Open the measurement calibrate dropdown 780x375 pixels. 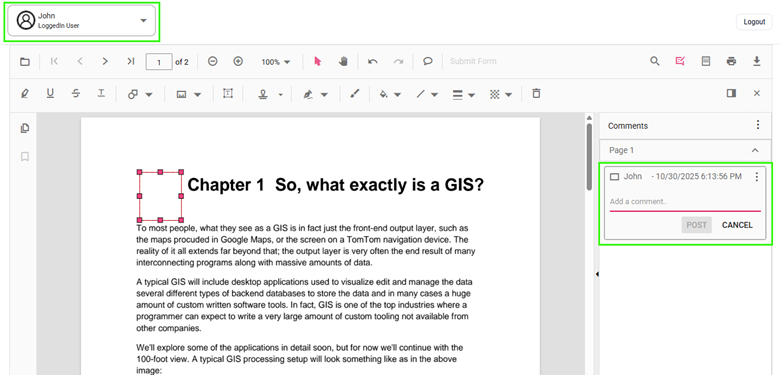tap(189, 94)
